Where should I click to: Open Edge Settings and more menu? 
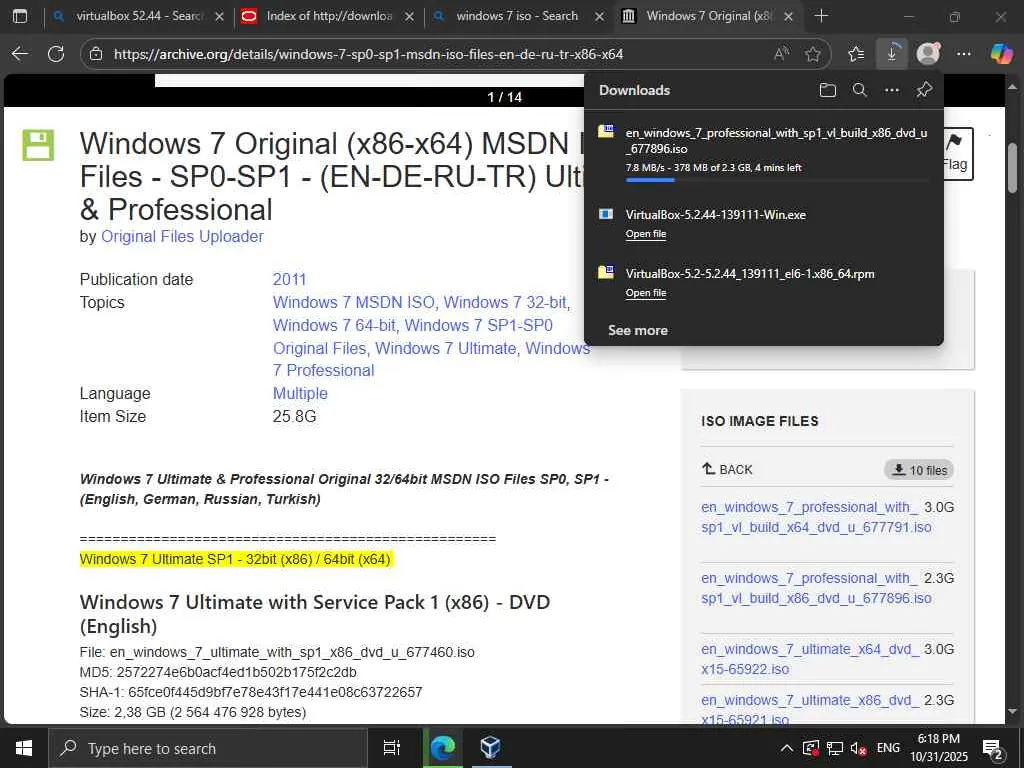click(x=963, y=54)
